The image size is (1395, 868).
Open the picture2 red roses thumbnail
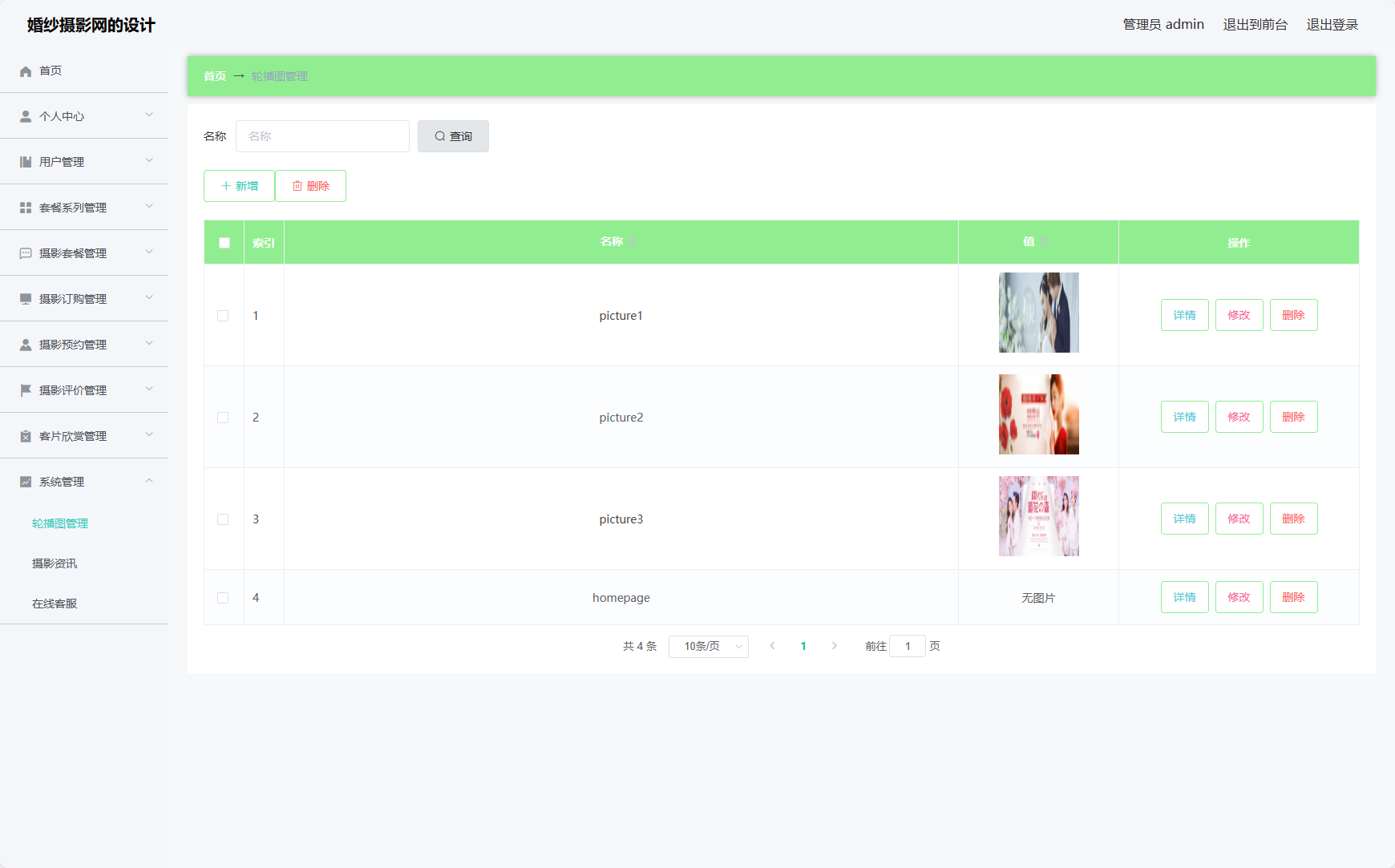point(1039,414)
